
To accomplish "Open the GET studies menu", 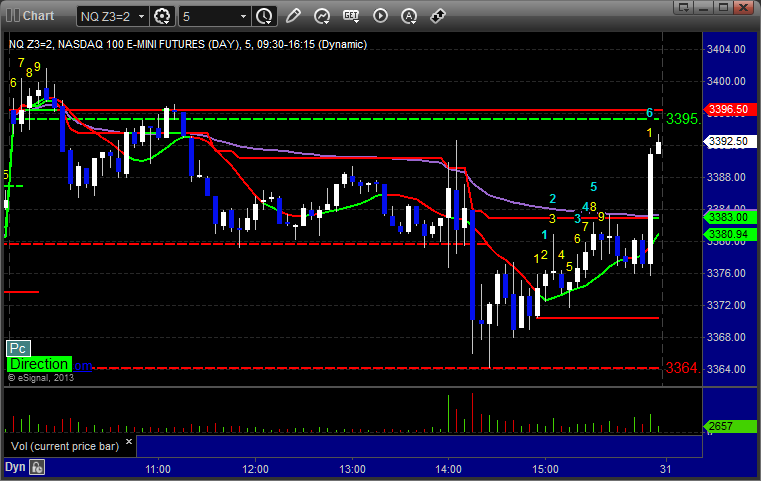I will point(351,16).
